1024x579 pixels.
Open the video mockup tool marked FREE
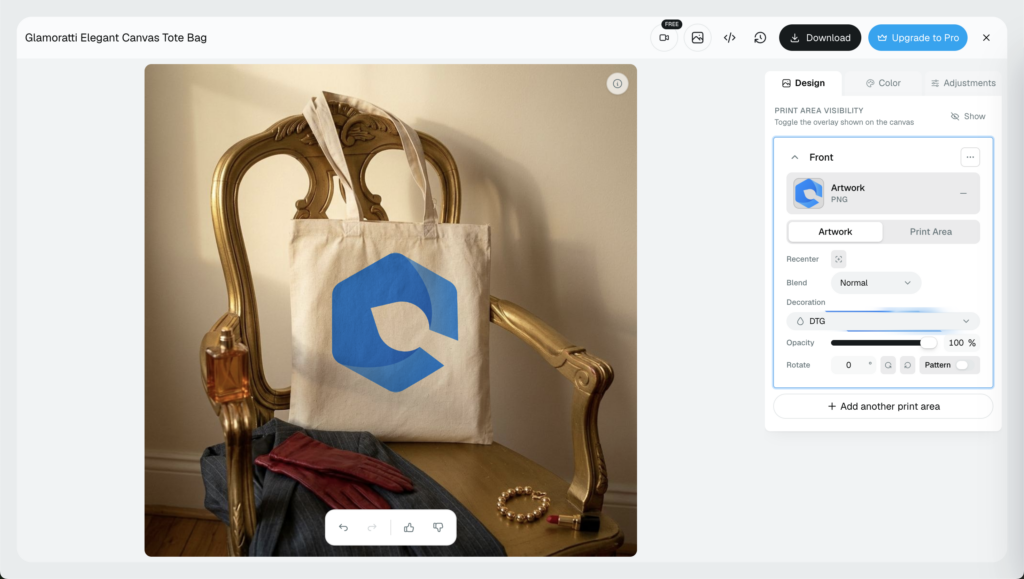click(664, 38)
